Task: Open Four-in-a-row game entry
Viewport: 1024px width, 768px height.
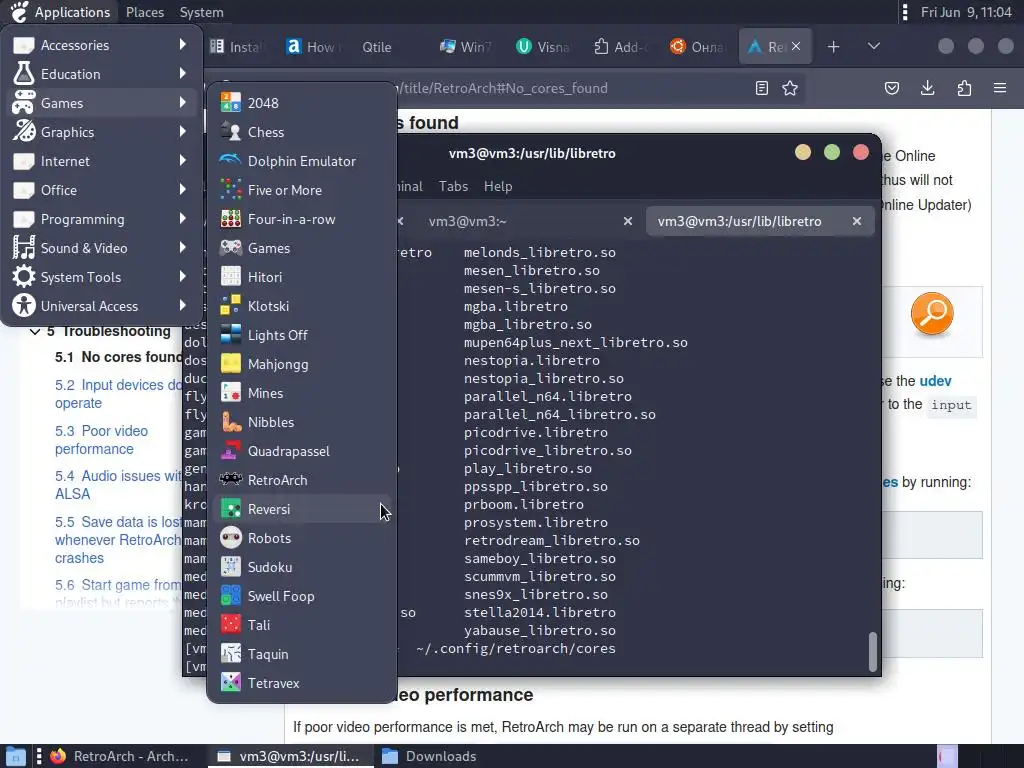Action: 302,219
